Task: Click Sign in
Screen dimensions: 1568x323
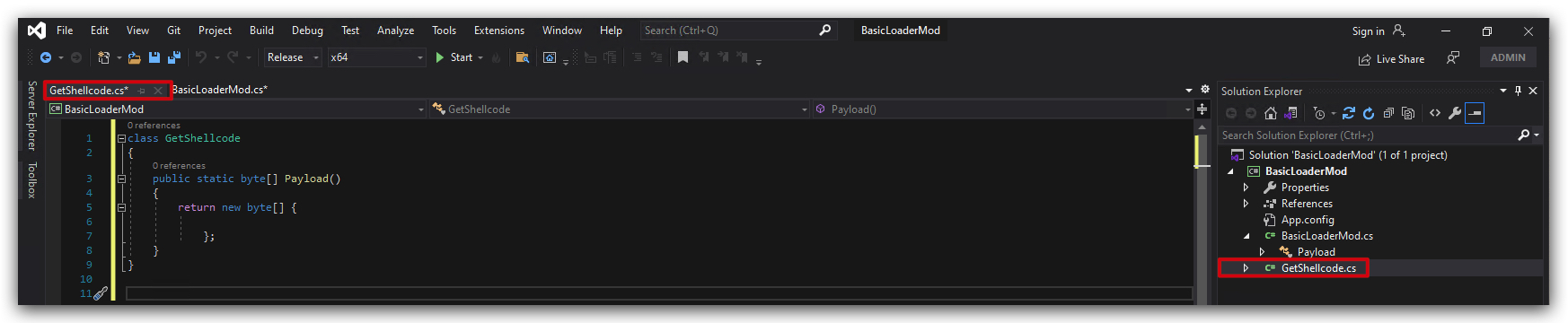Action: point(1379,31)
